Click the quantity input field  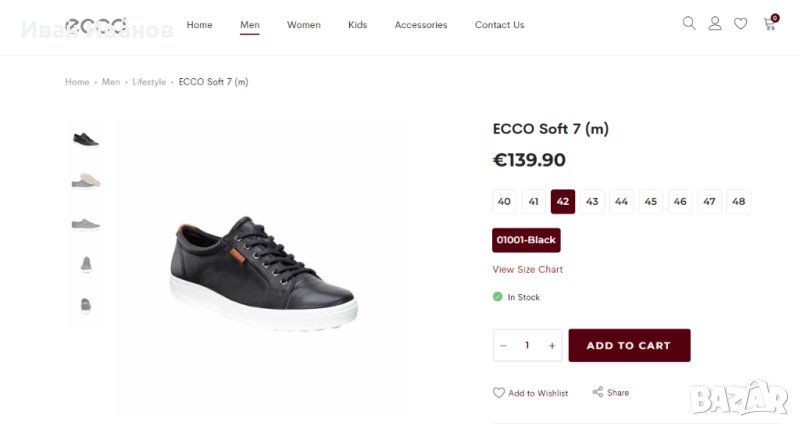(x=527, y=346)
